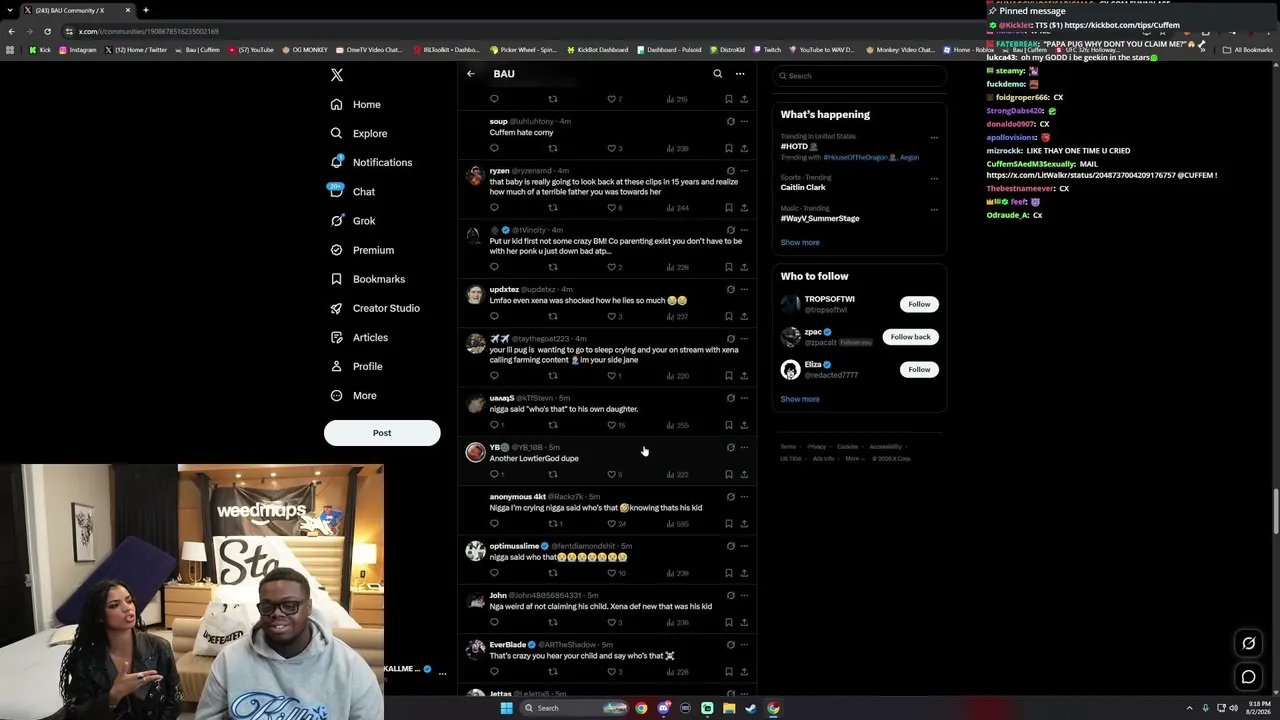Click Grok icon on ryzen's post

[x=730, y=171]
